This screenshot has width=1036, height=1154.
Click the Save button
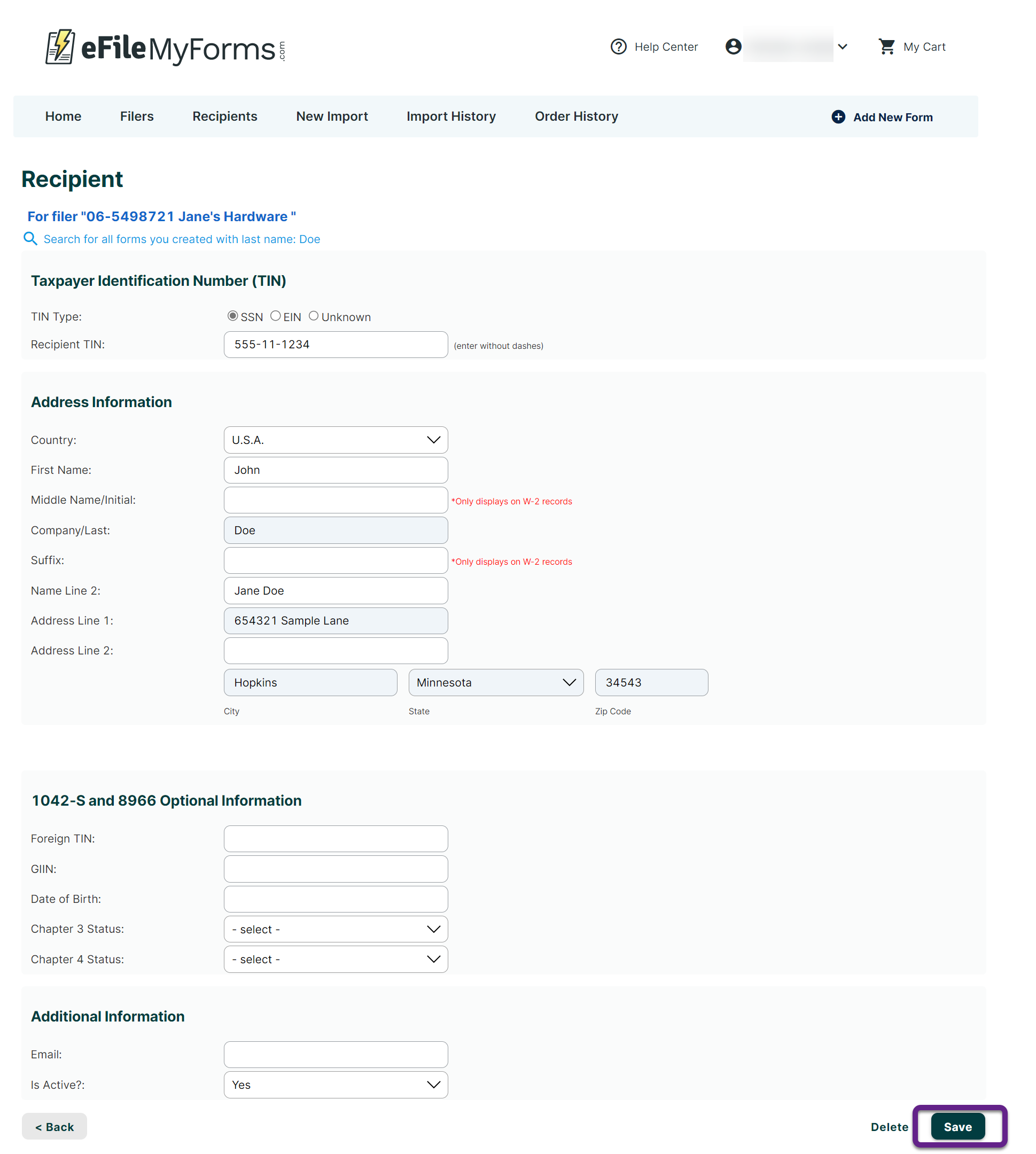957,1127
